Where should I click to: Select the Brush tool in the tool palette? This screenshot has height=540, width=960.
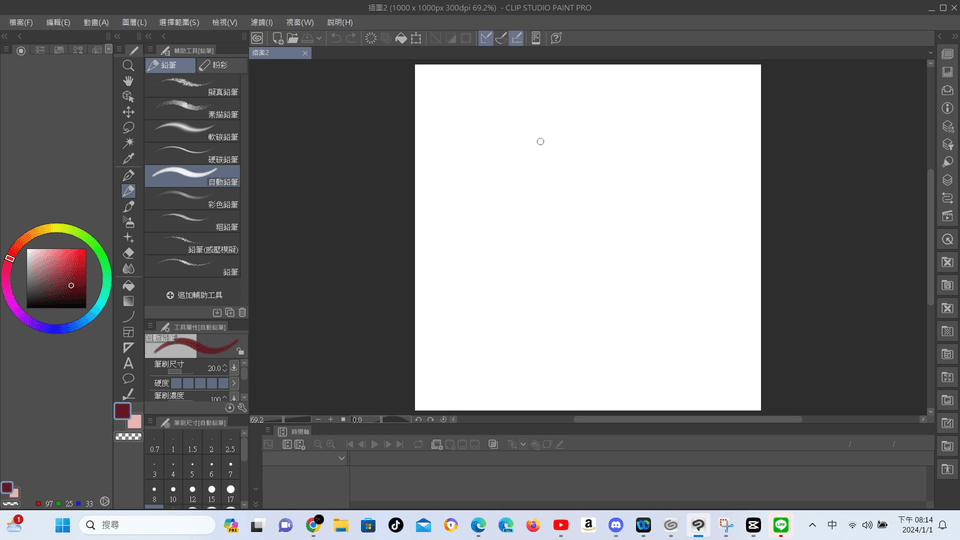coord(128,206)
